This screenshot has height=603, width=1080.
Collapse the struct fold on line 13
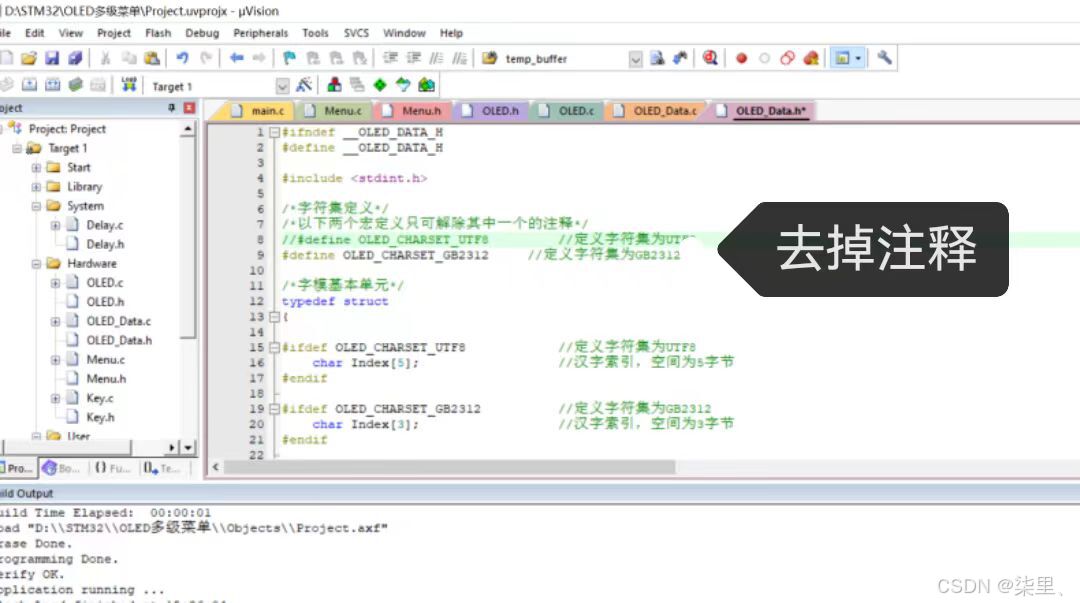[x=274, y=317]
